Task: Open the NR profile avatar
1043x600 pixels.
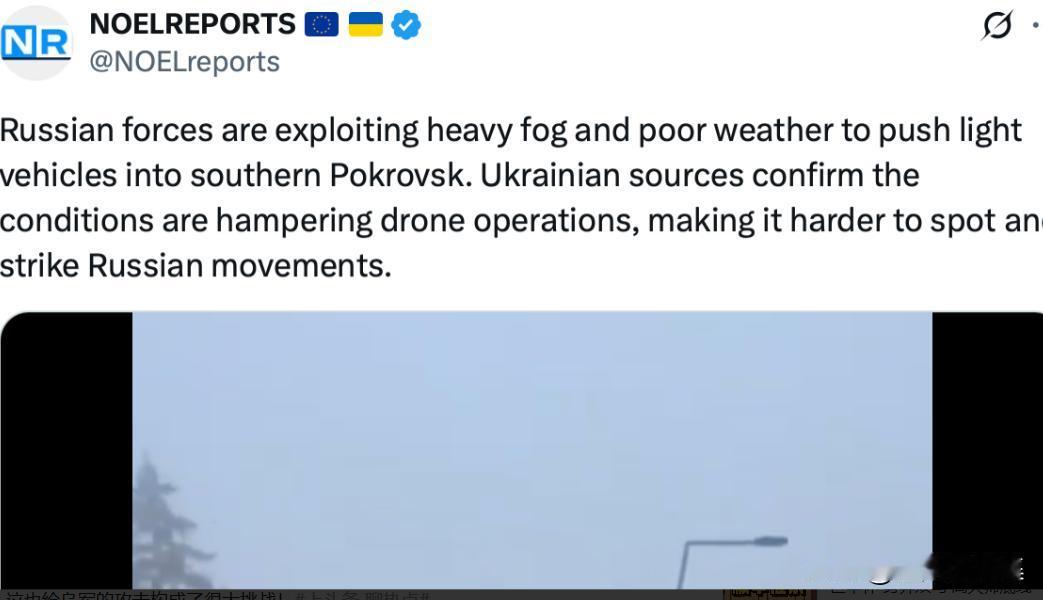Action: [35, 43]
